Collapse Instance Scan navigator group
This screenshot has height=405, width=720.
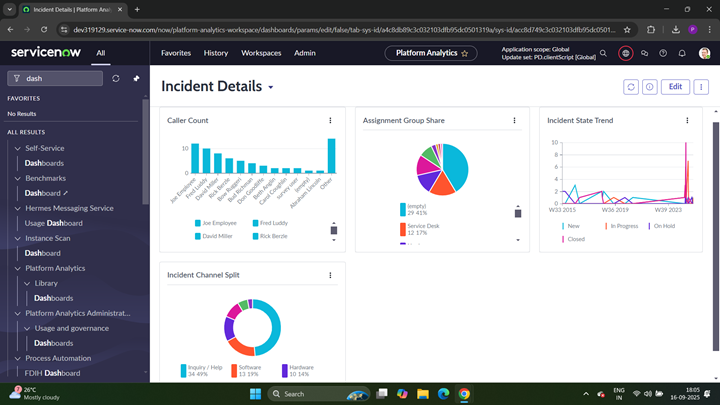pos(17,238)
